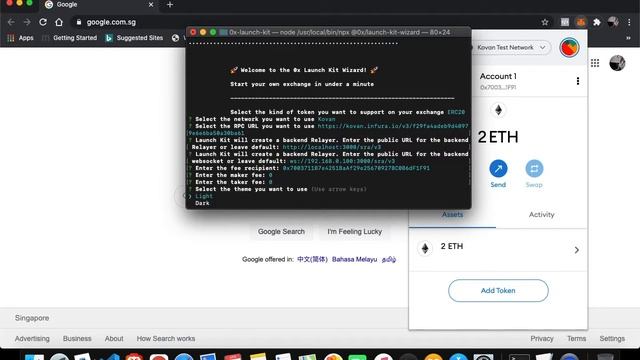Click I'm Feeling Lucky button
640x360 pixels.
pos(354,231)
